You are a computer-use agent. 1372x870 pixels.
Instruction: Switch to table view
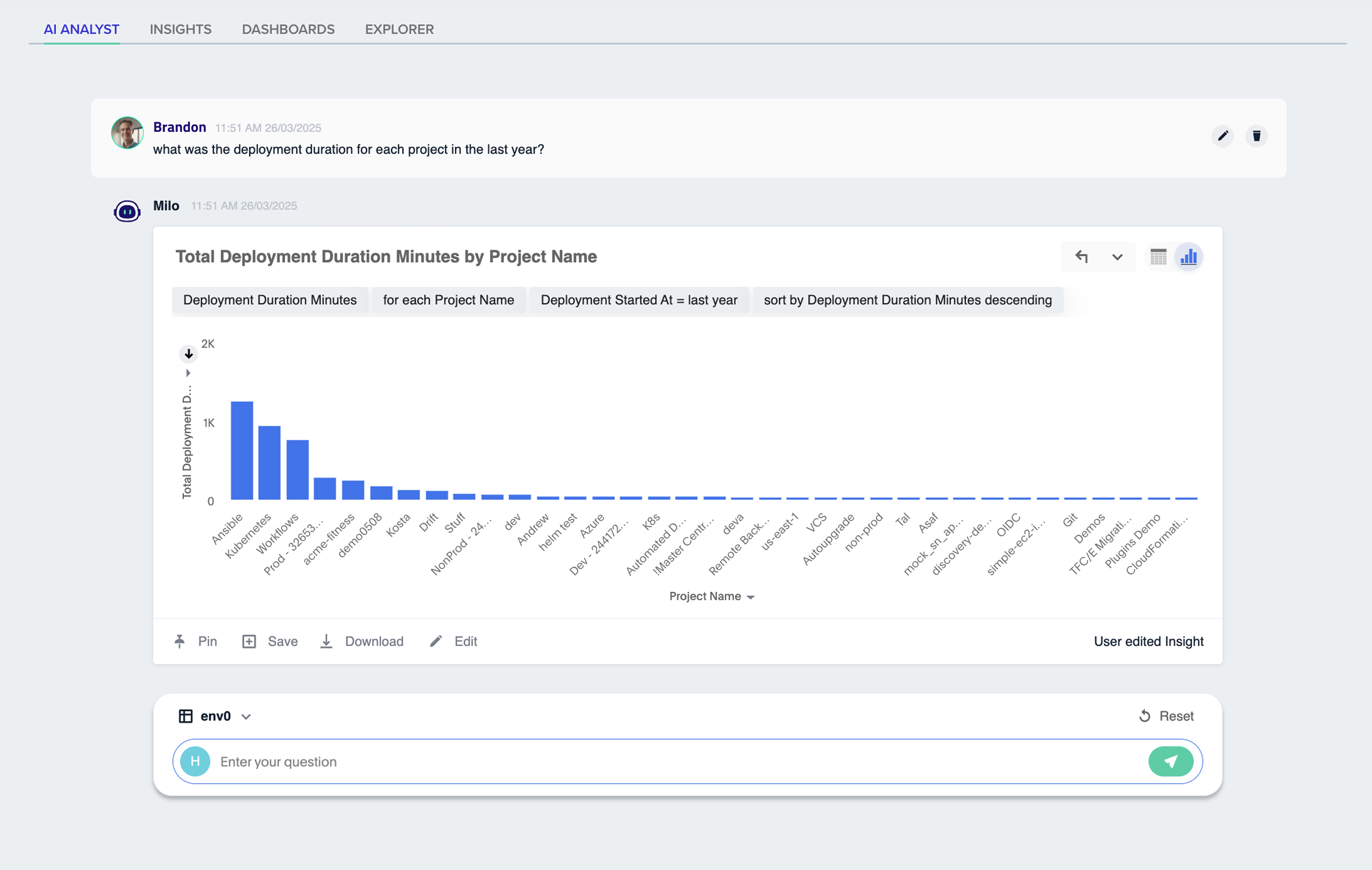[x=1158, y=257]
